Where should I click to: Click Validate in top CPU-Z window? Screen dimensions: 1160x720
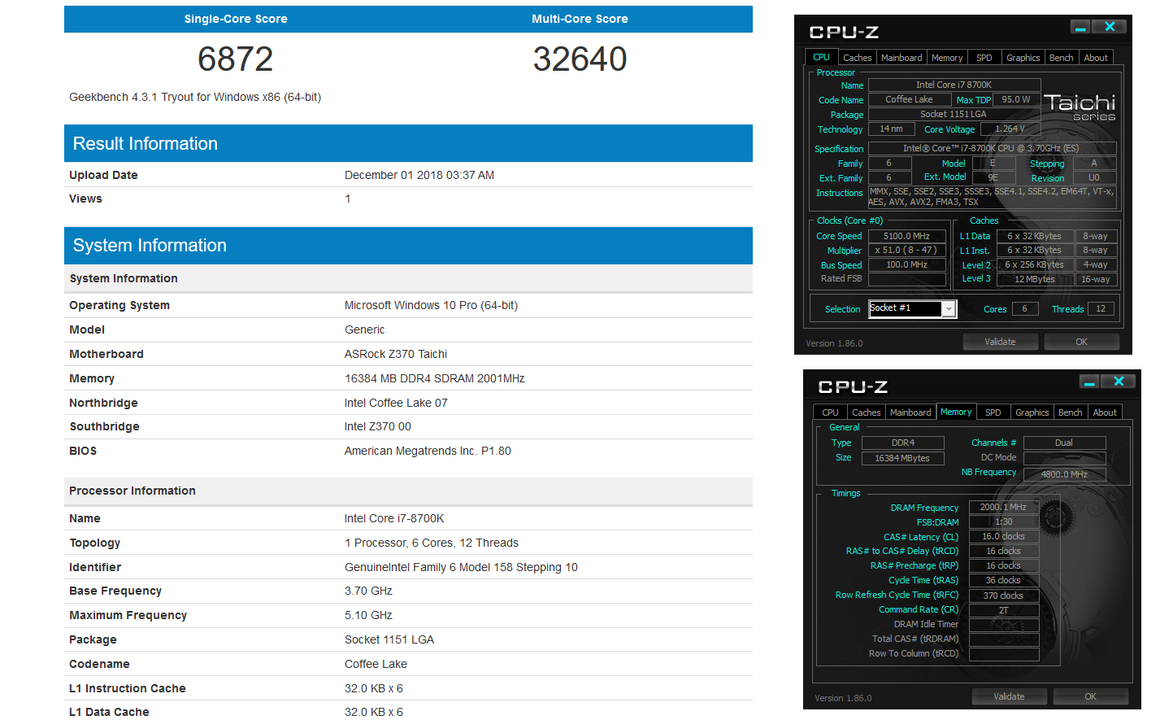[1000, 342]
